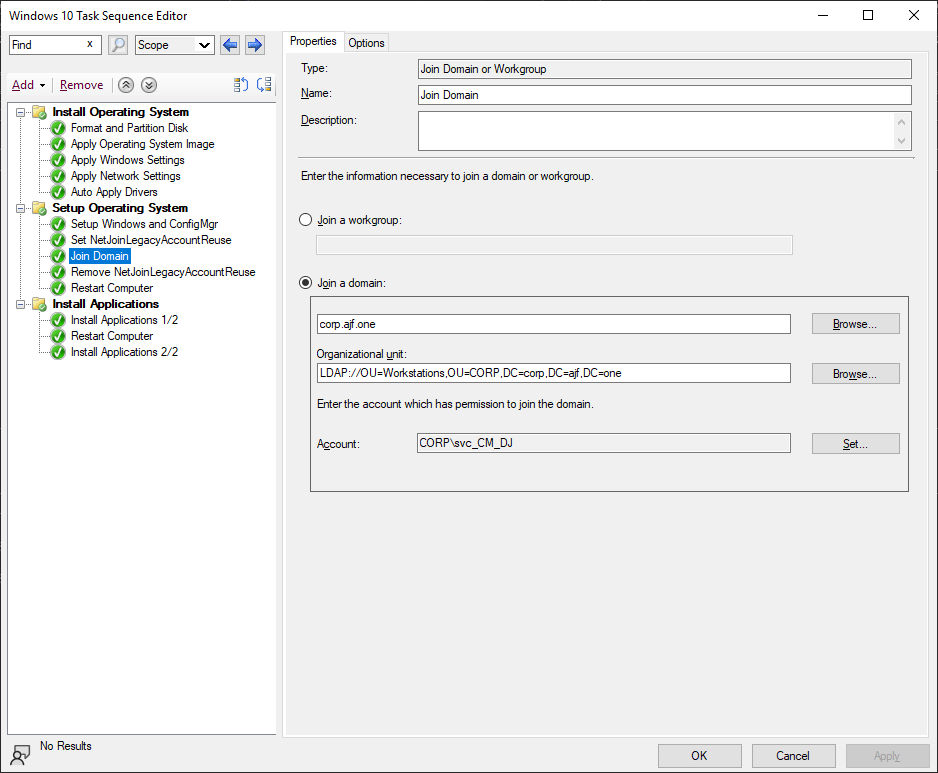
Task: Collapse Setup Operating System group
Action: [x=21, y=208]
